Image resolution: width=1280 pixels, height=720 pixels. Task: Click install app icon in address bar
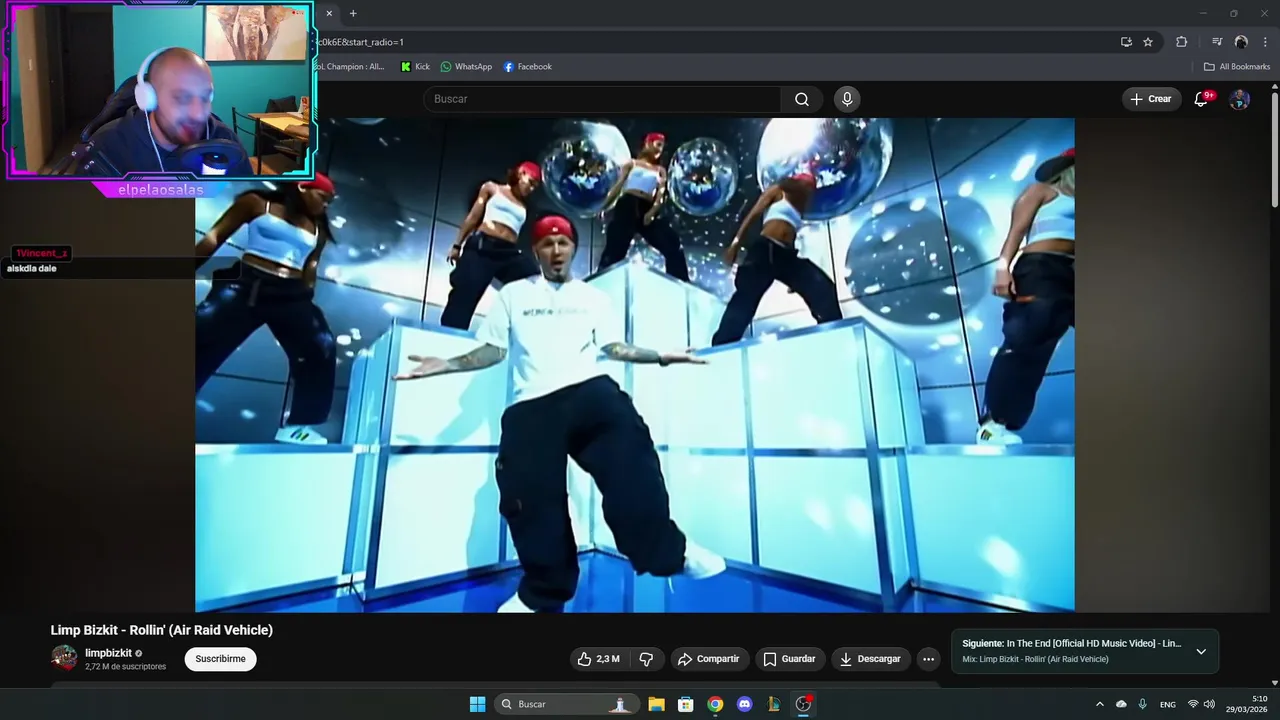point(1126,42)
